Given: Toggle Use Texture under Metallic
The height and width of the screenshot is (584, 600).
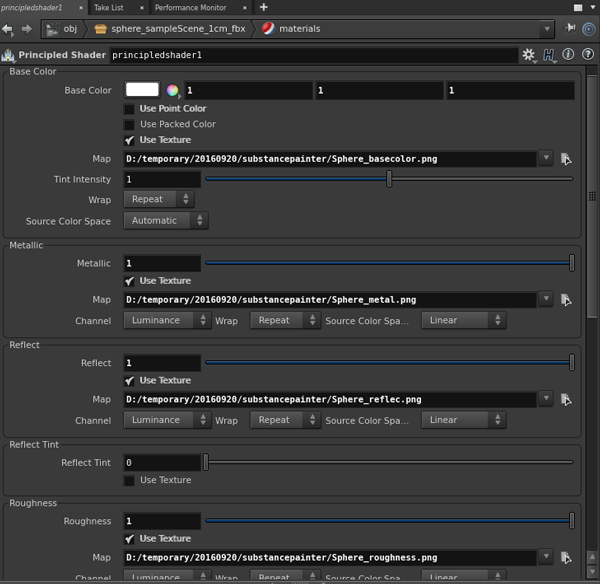Looking at the screenshot, I should point(129,281).
